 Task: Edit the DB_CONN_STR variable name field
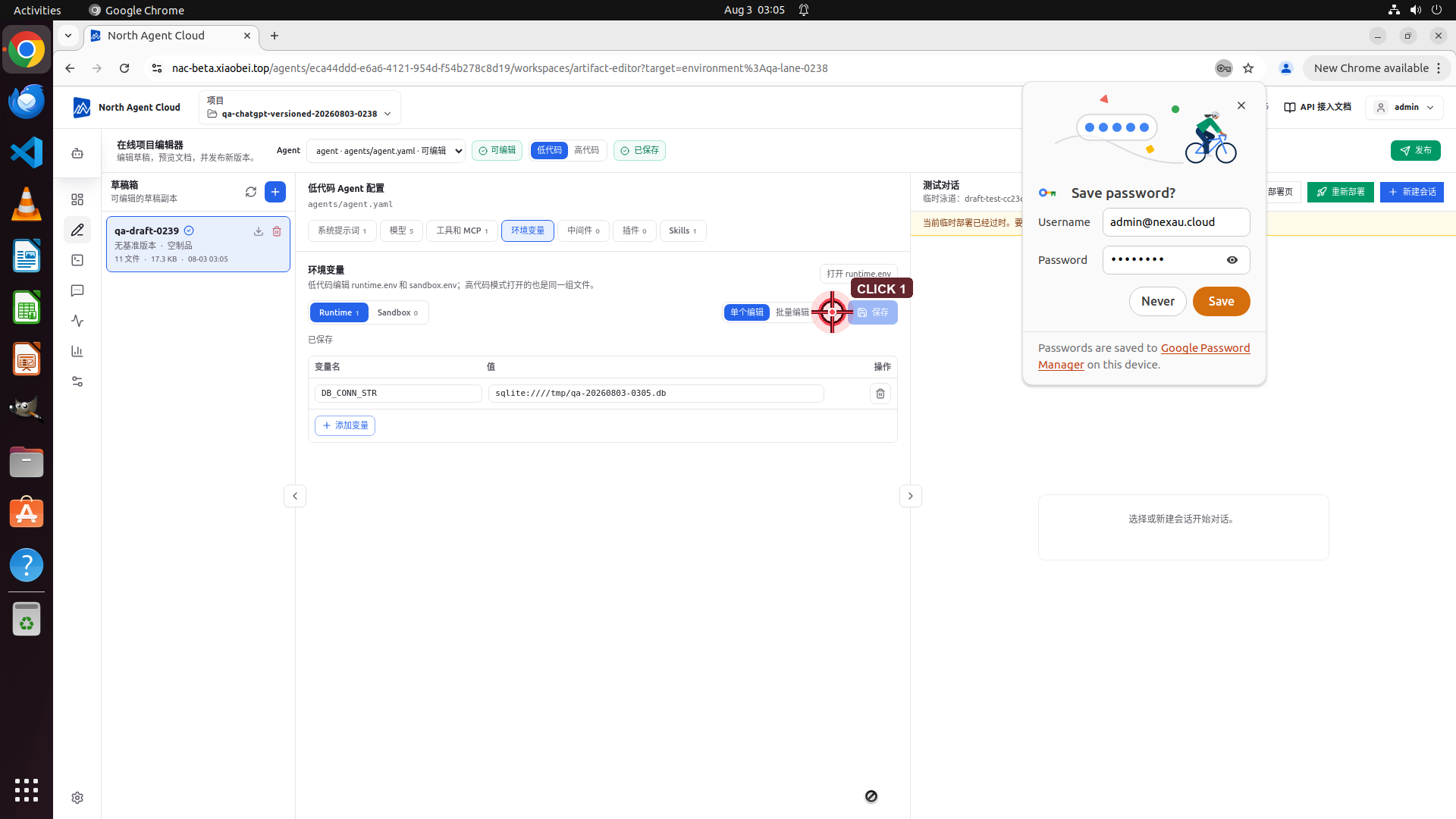(398, 394)
